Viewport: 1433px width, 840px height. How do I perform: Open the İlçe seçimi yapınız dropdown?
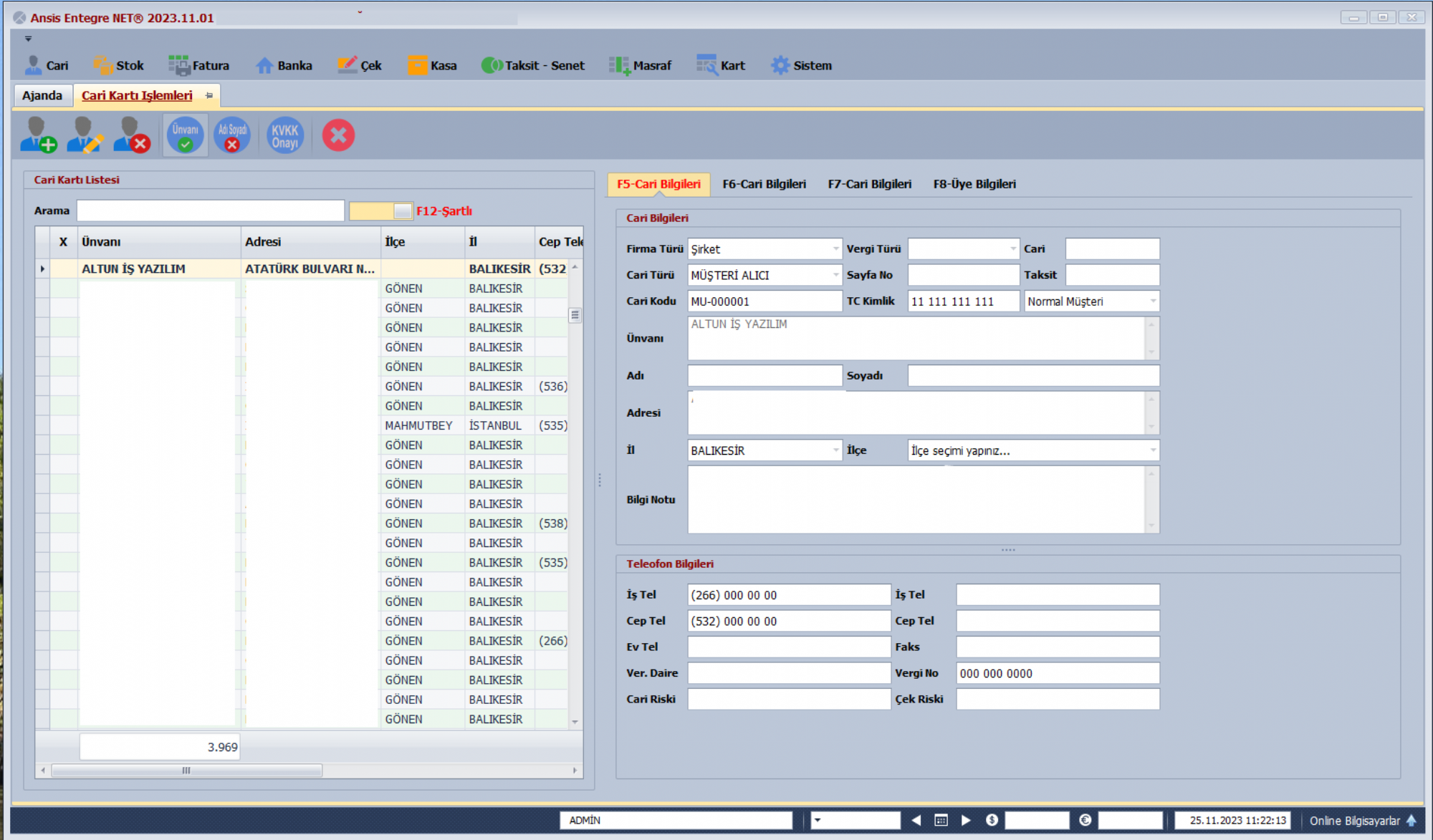[x=1153, y=450]
